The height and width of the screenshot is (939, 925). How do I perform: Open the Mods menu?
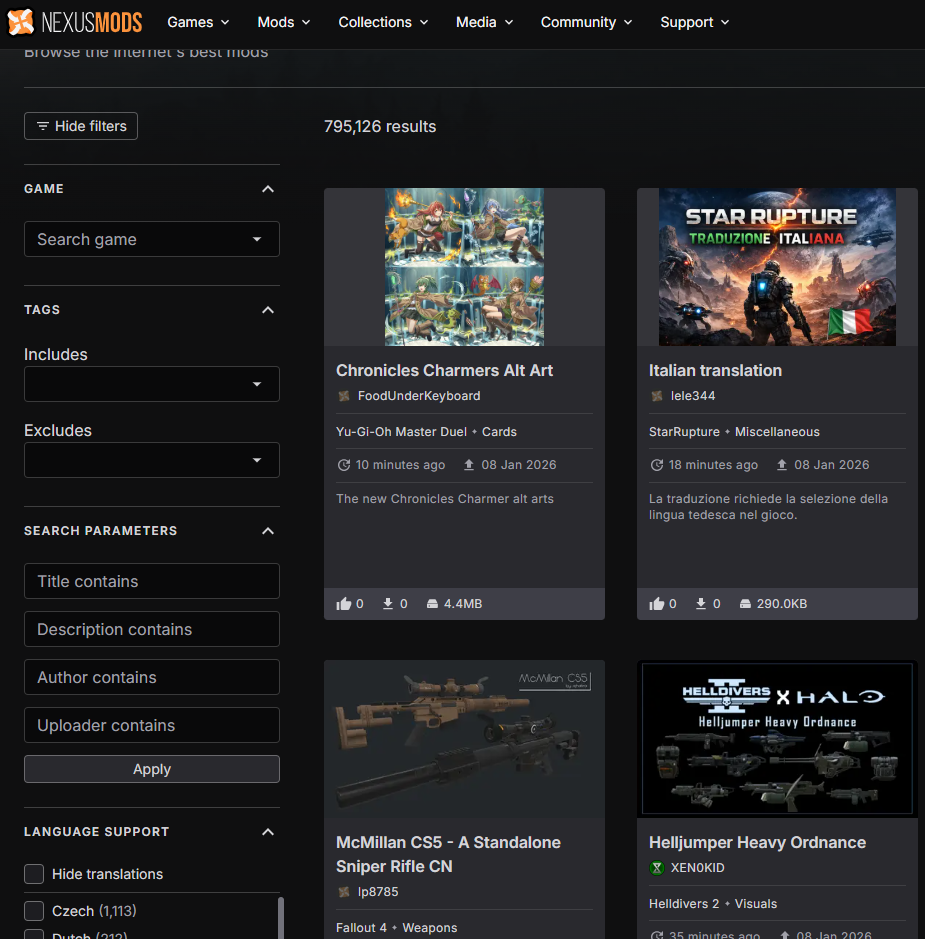[284, 22]
